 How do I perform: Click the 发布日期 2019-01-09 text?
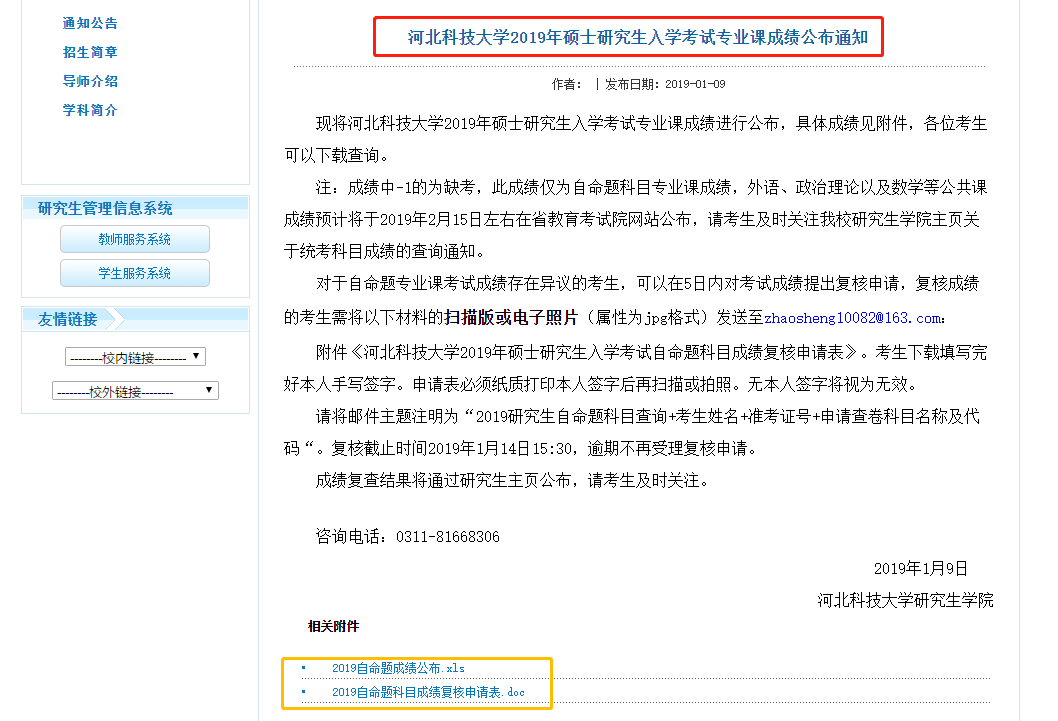(x=665, y=84)
